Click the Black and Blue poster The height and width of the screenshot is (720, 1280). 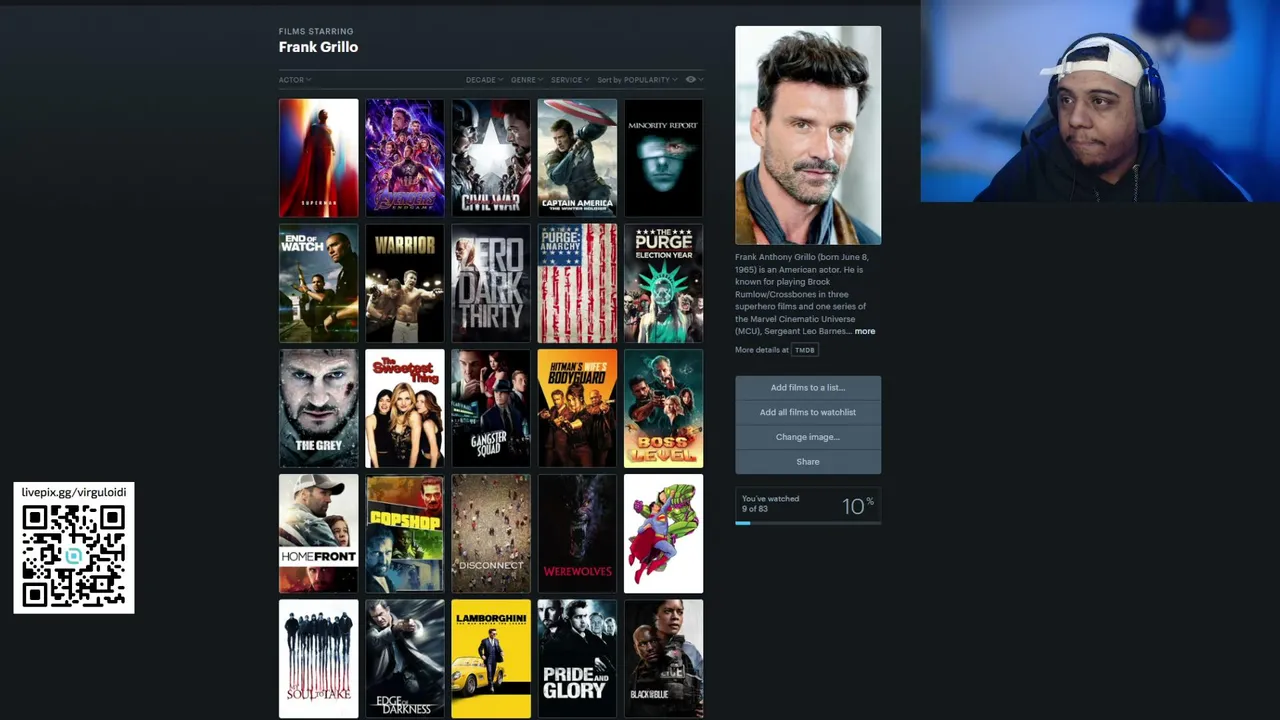point(664,659)
